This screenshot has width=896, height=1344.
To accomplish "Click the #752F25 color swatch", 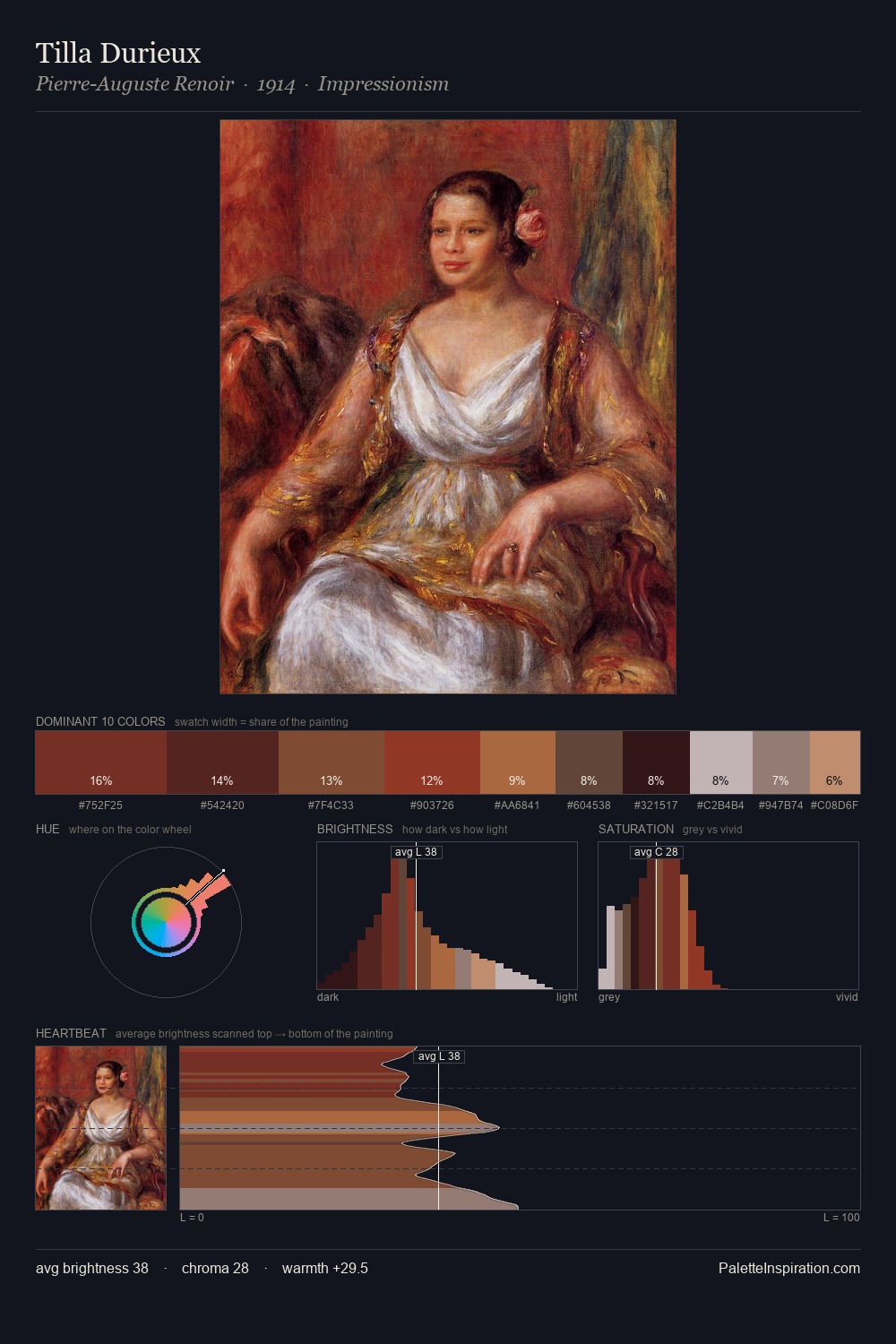I will [x=101, y=762].
